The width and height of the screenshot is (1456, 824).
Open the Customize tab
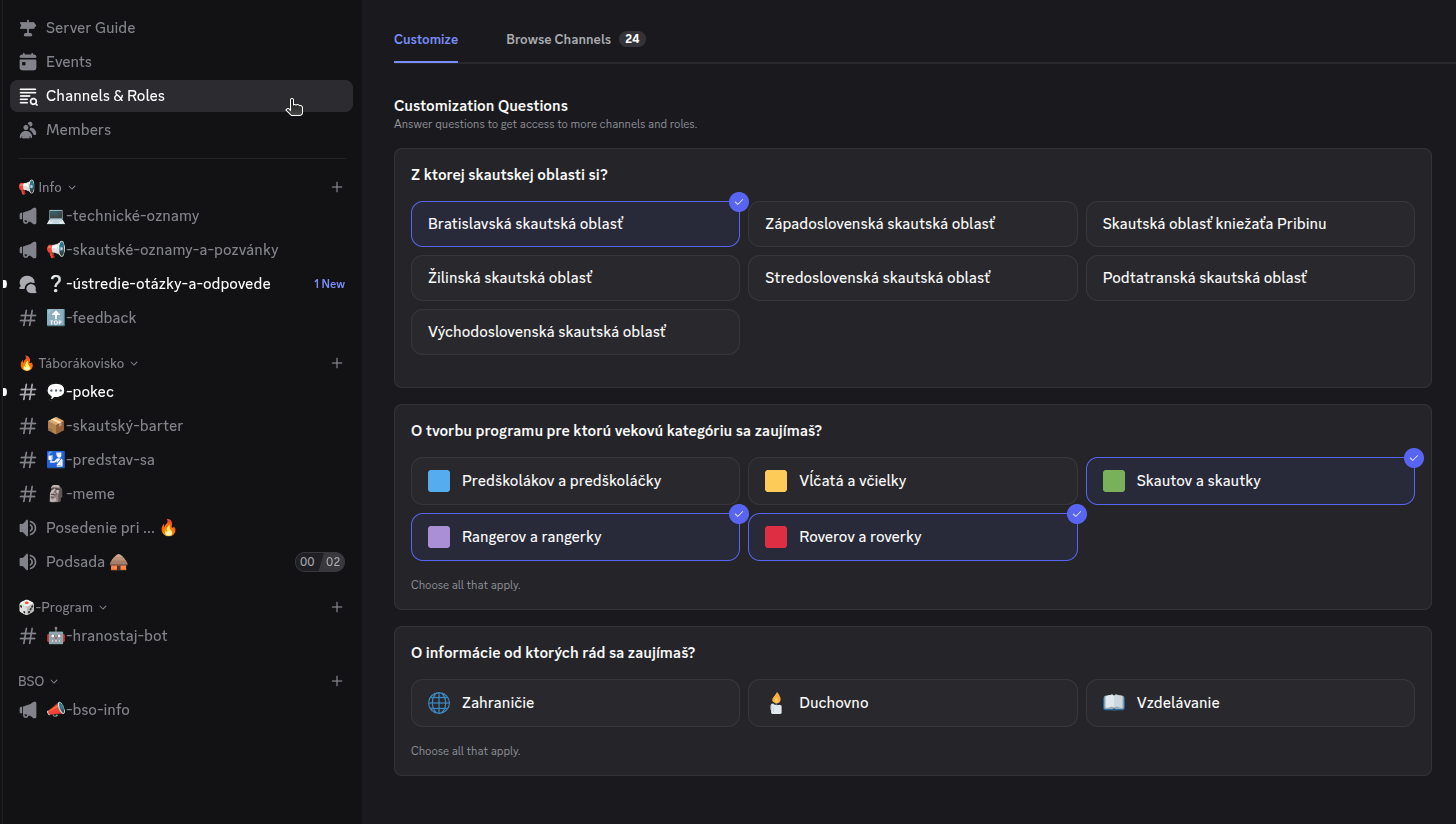(x=426, y=40)
